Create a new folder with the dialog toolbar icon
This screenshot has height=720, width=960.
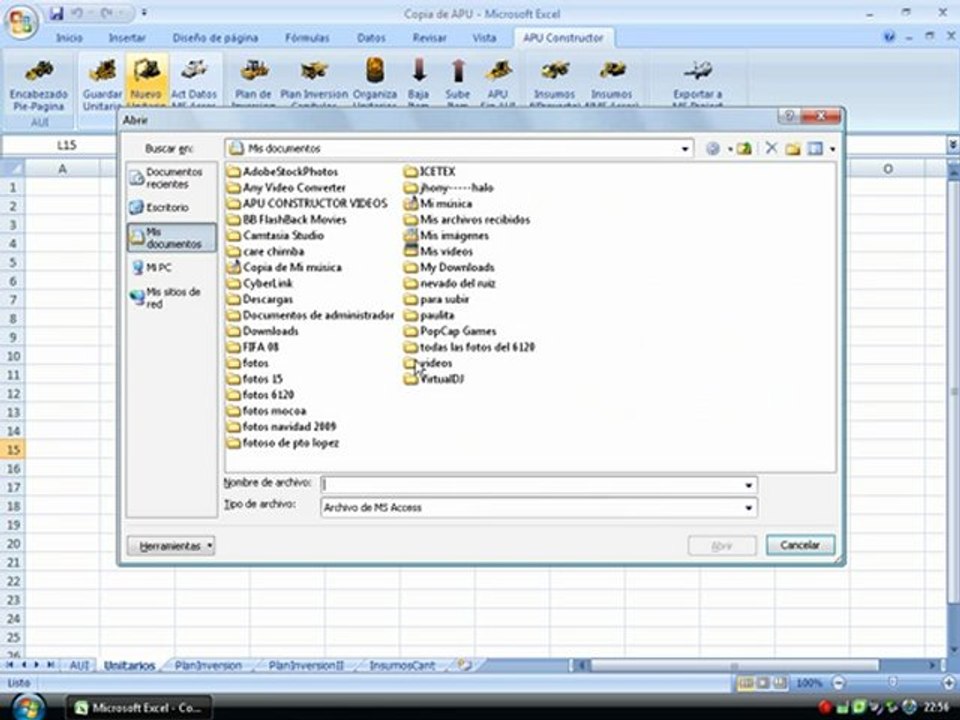(x=793, y=148)
